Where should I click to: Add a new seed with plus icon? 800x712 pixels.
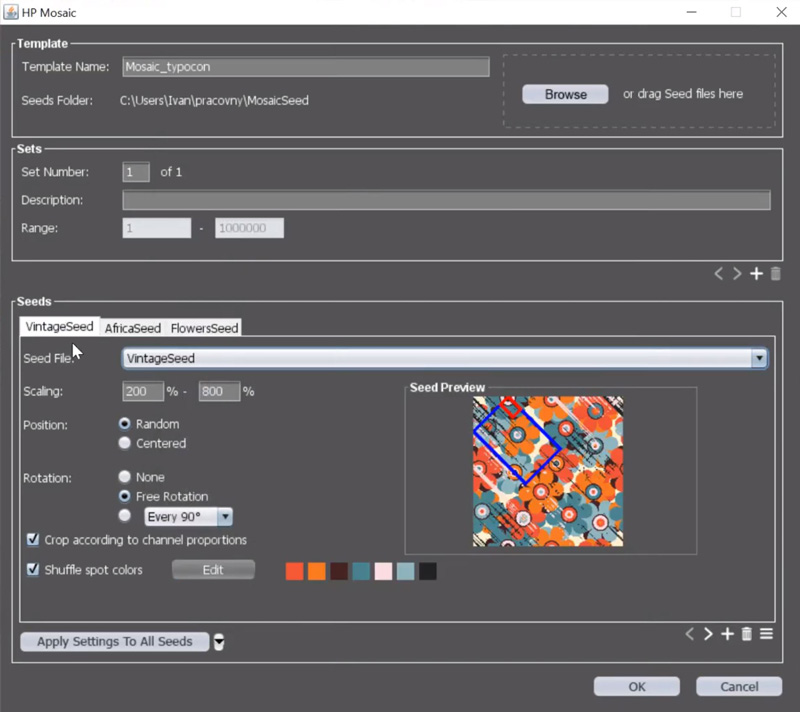point(727,634)
